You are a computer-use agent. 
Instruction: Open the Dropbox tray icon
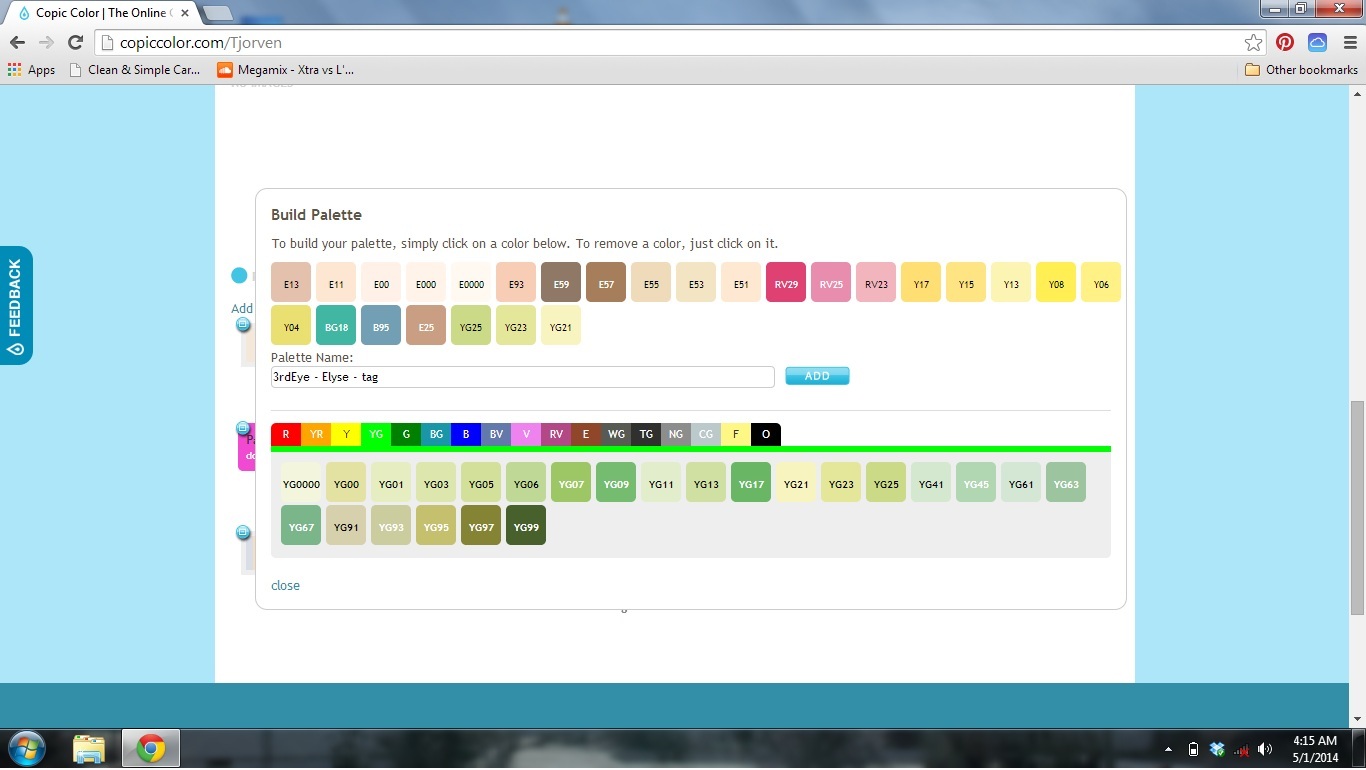coord(1217,749)
